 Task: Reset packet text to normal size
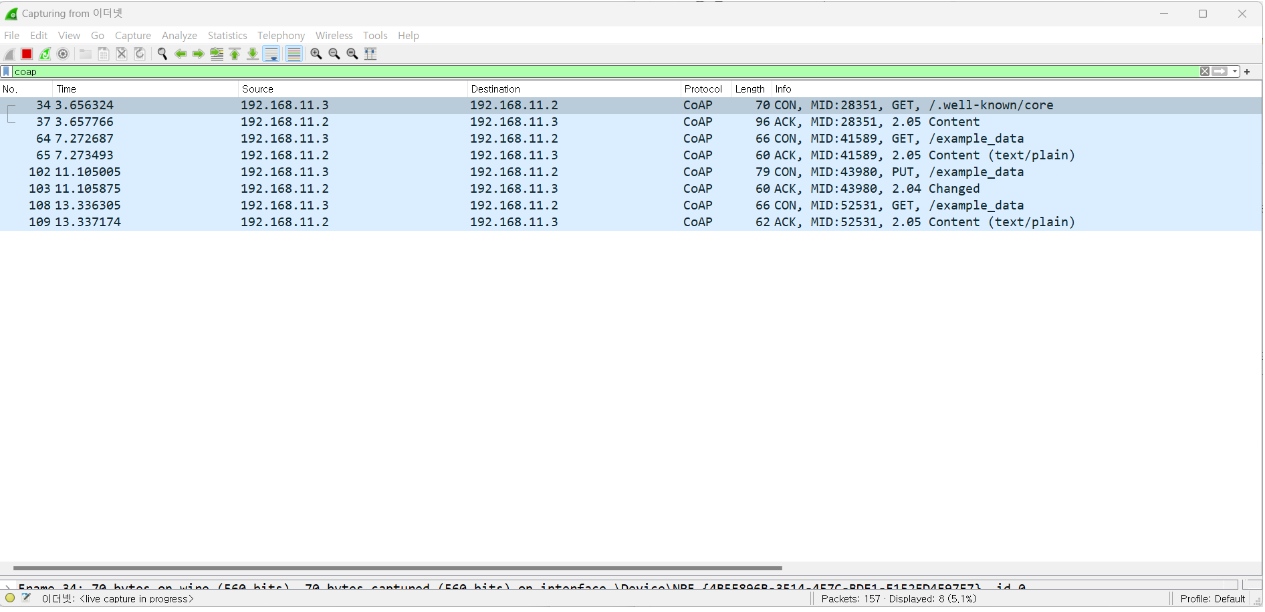click(352, 54)
